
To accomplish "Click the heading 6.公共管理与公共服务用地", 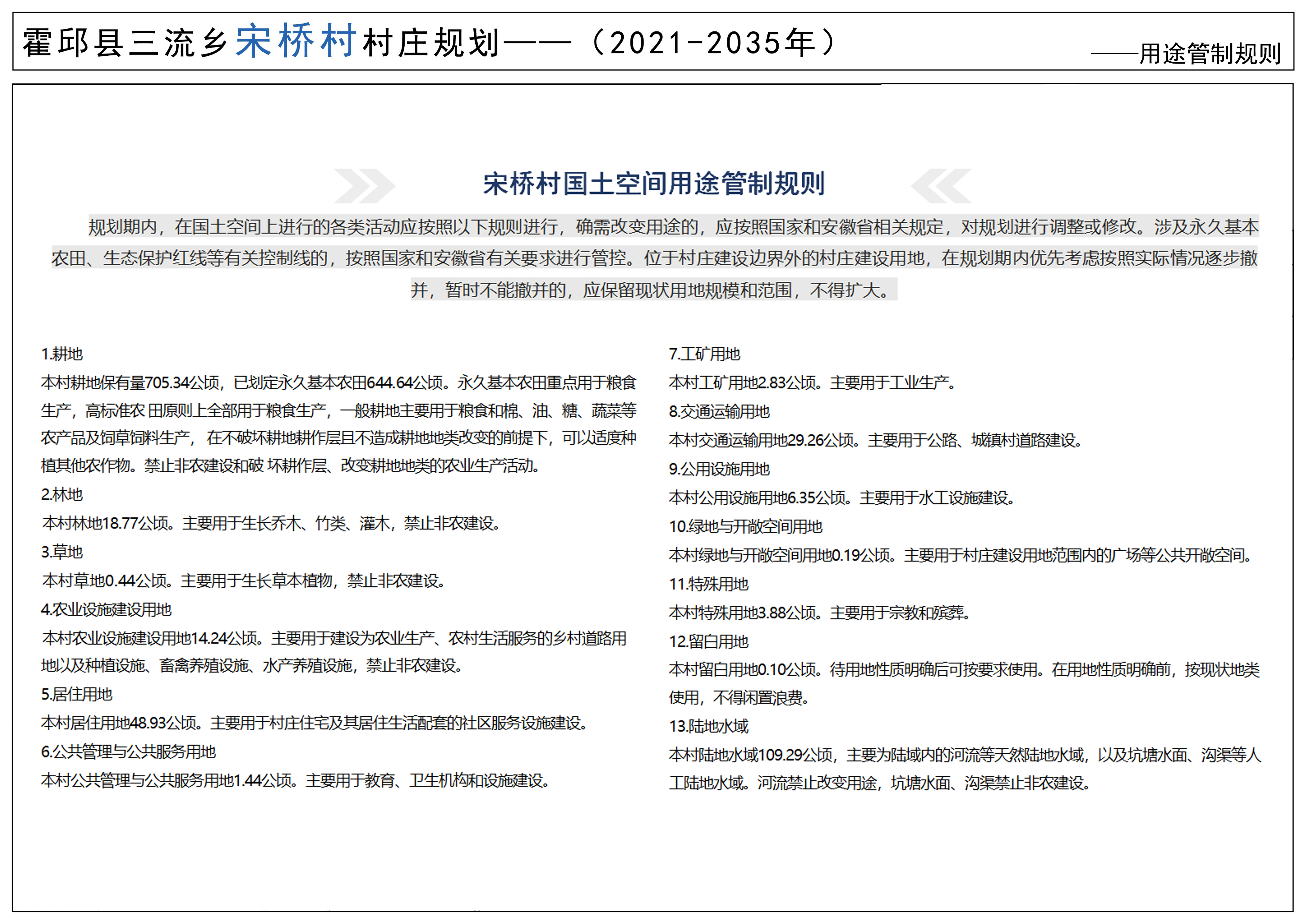I will [129, 752].
